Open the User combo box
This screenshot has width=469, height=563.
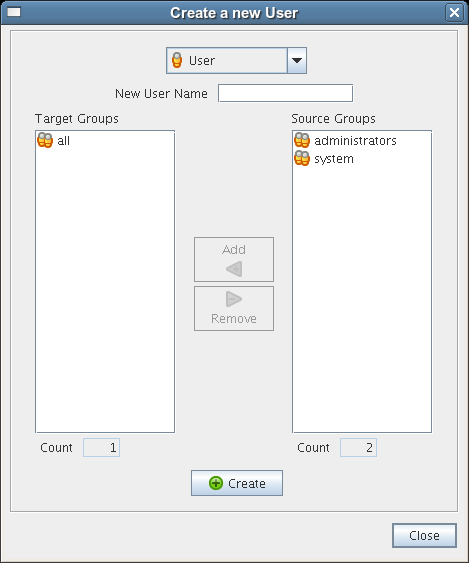(x=236, y=60)
